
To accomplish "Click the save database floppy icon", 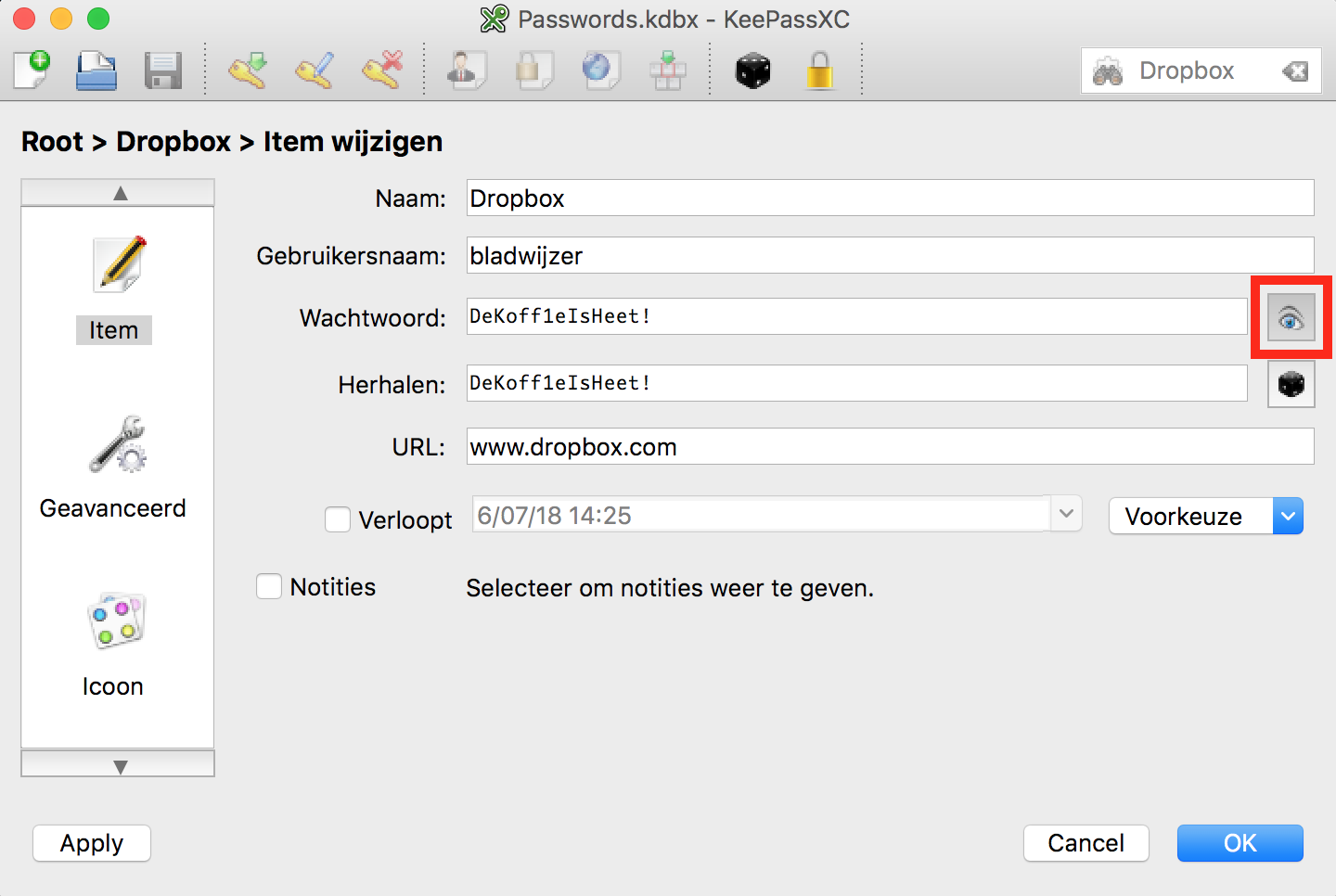I will click(162, 70).
